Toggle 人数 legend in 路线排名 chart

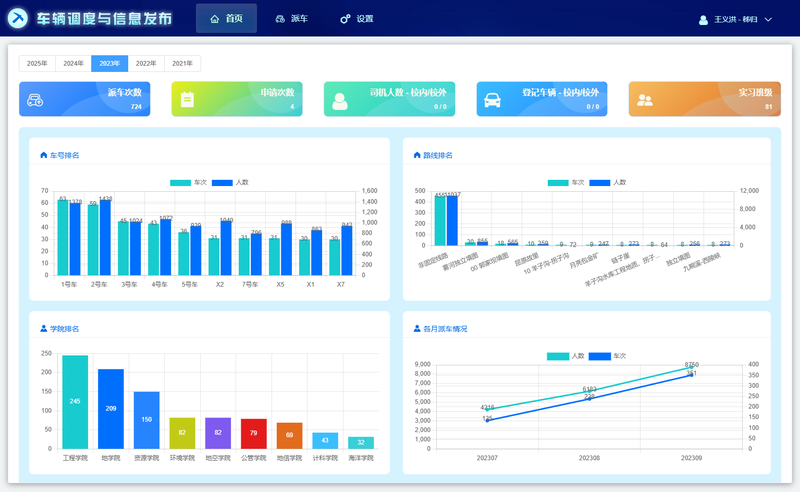[x=608, y=183]
